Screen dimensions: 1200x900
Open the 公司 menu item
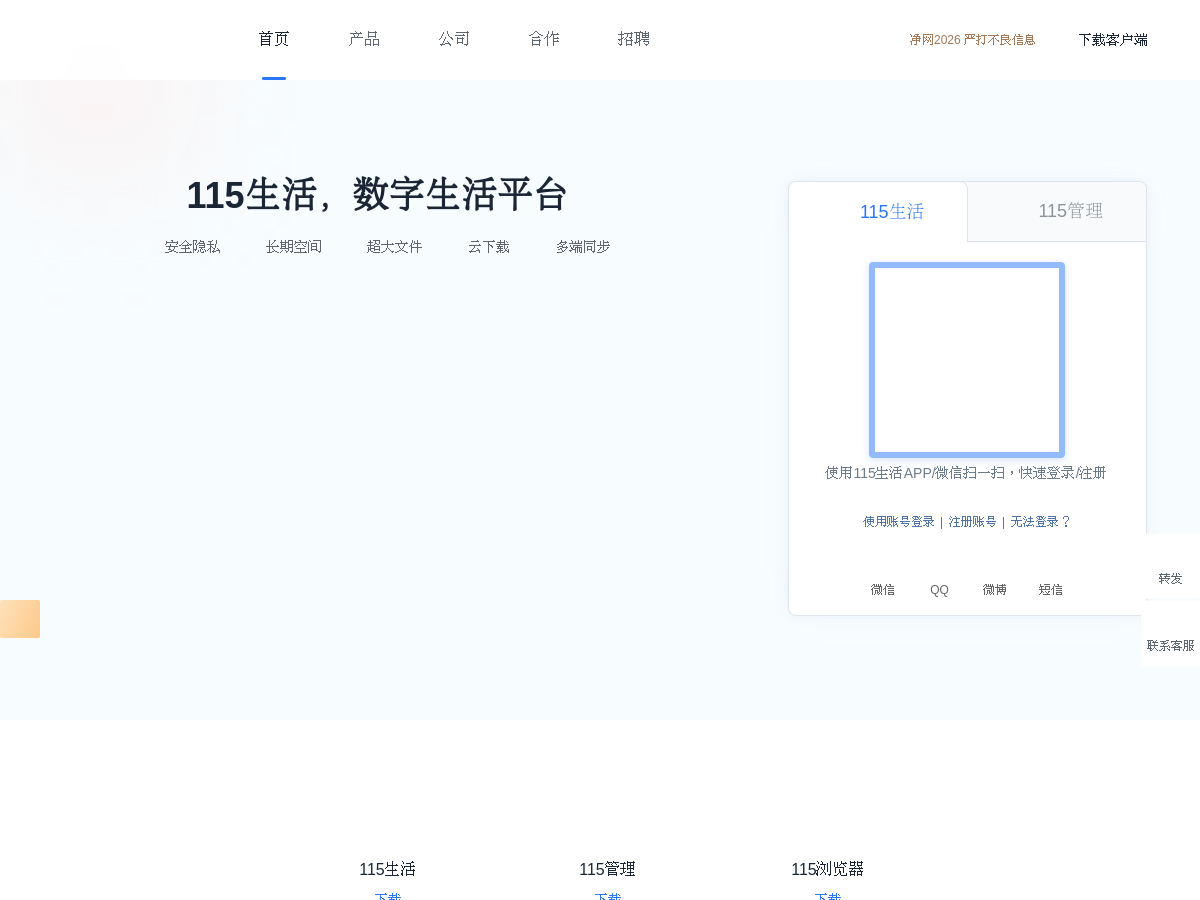(x=454, y=38)
